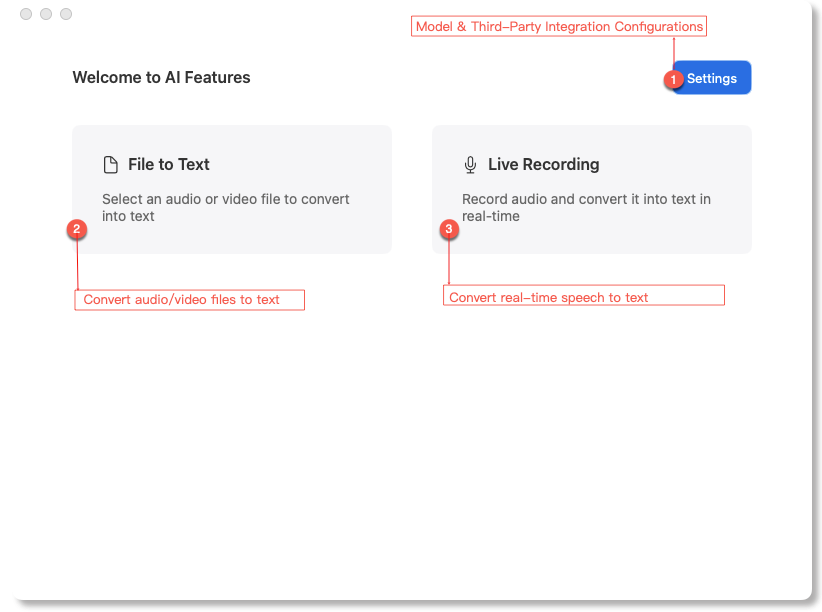Click the red number 3 badge

pos(449,229)
